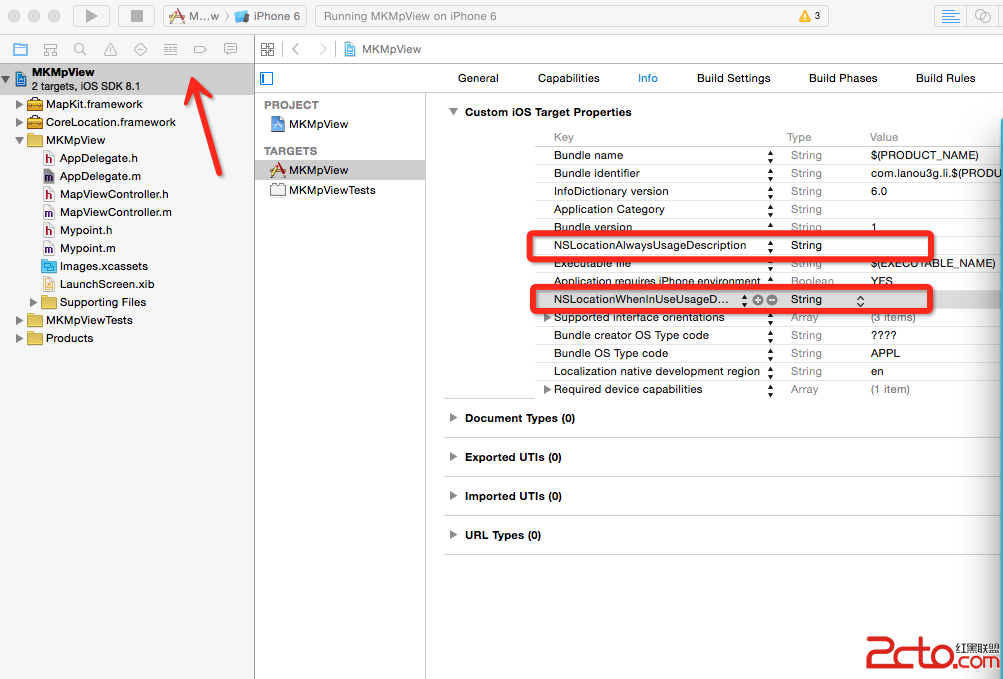Show the Issue navigator warning icon
Screen dimensions: 1003x679
coord(110,49)
